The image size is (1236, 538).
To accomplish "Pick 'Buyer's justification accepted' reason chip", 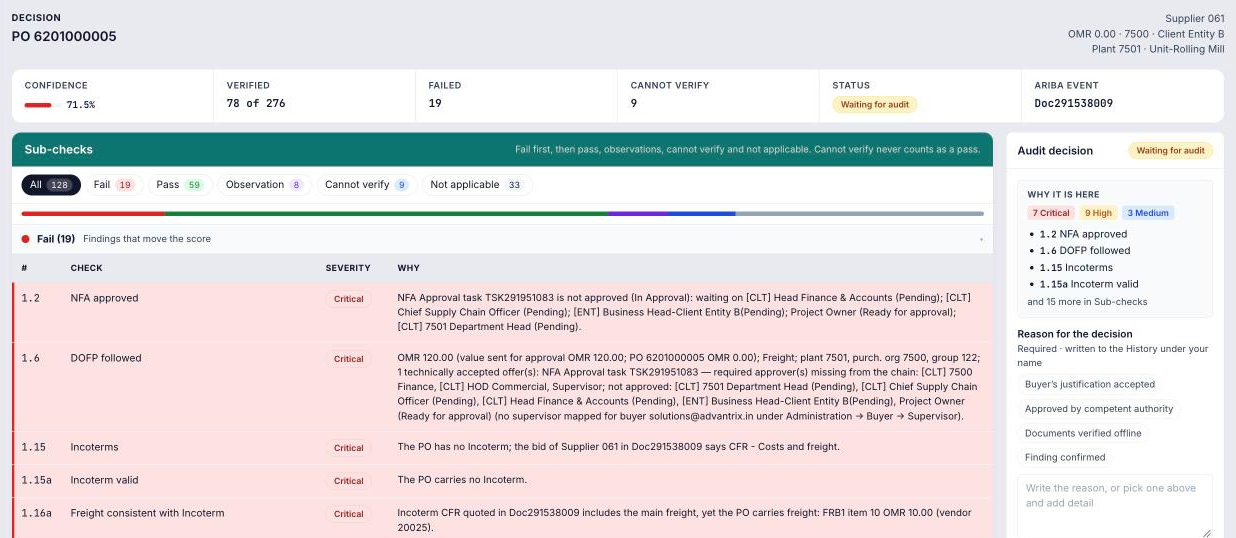I will (1090, 384).
